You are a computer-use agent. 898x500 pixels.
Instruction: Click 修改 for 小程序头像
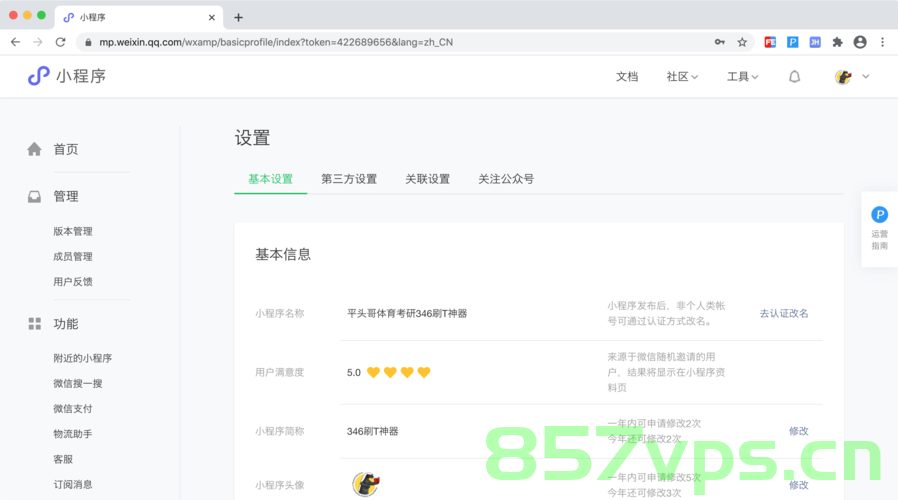[798, 485]
